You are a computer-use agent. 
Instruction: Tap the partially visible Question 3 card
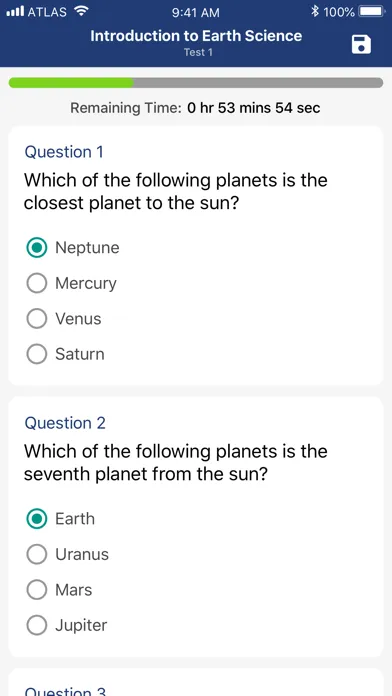[196, 682]
